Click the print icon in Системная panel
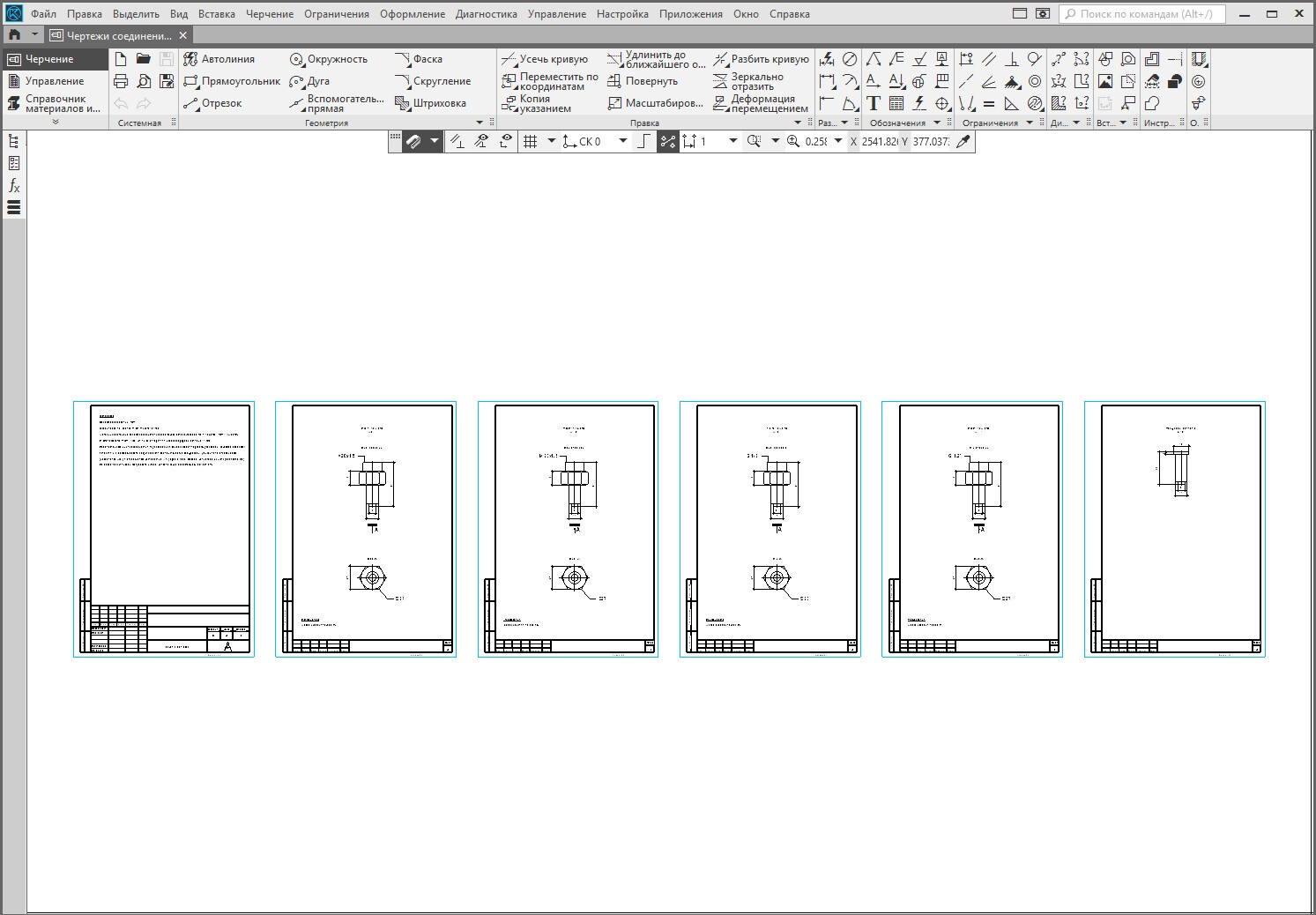This screenshot has height=915, width=1316. [121, 81]
